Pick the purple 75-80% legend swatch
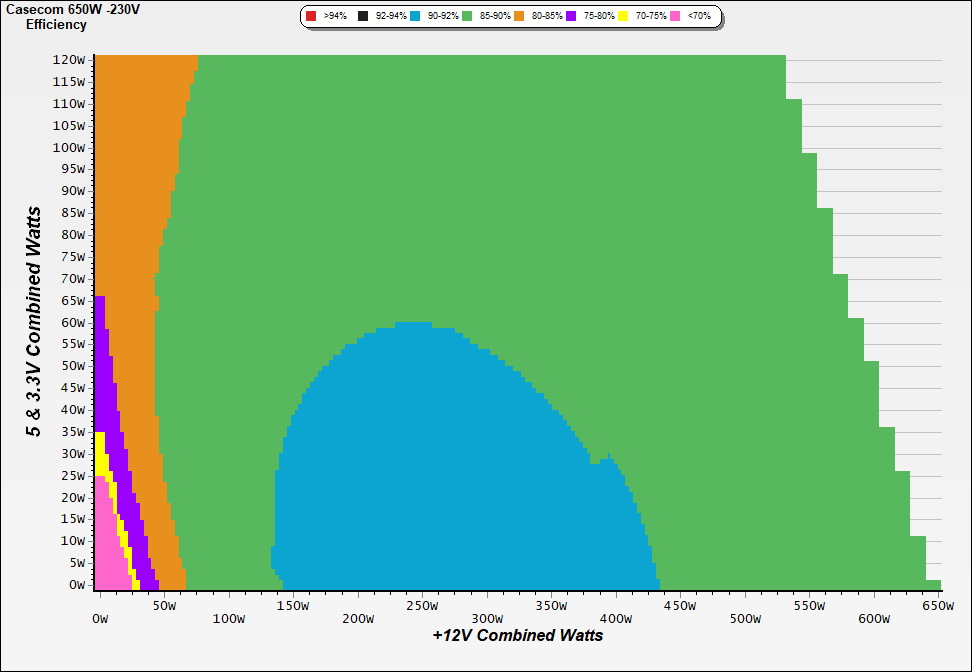 (571, 17)
